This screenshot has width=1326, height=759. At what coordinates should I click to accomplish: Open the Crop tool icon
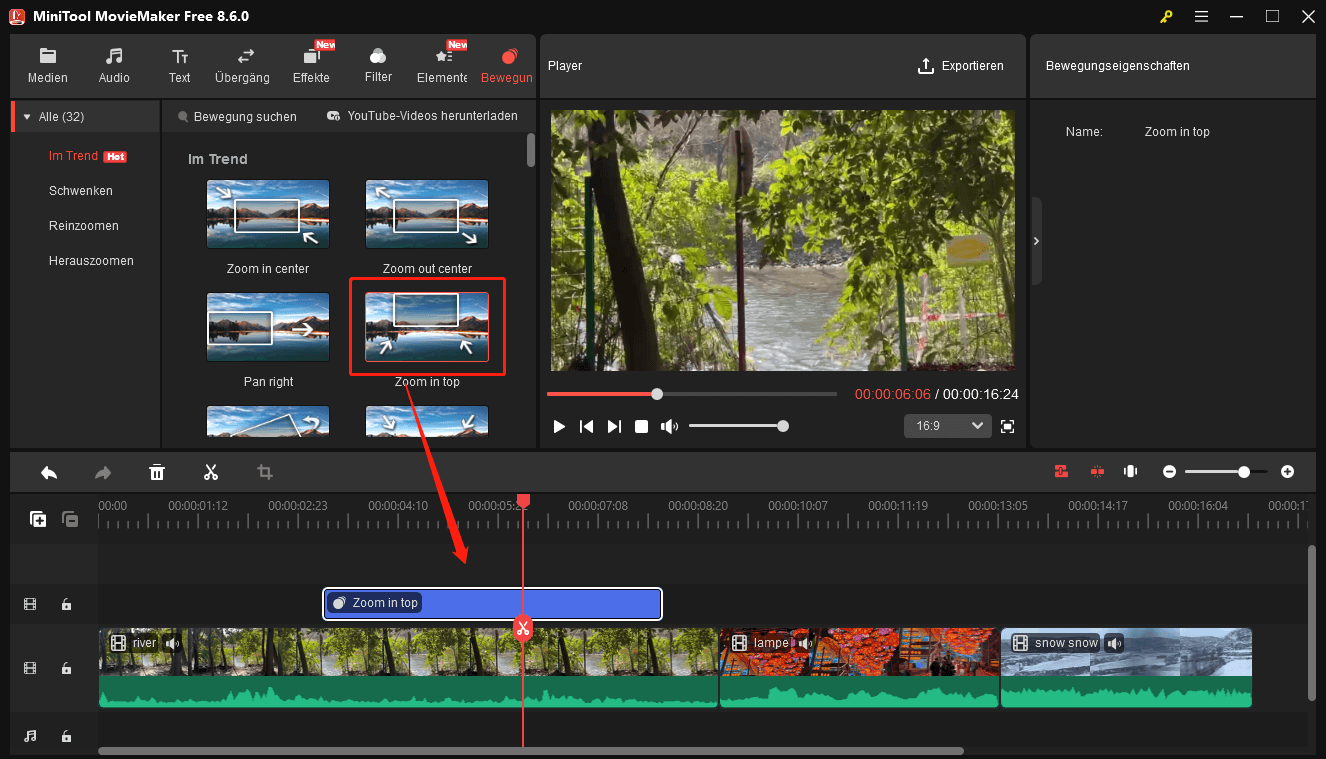(265, 472)
